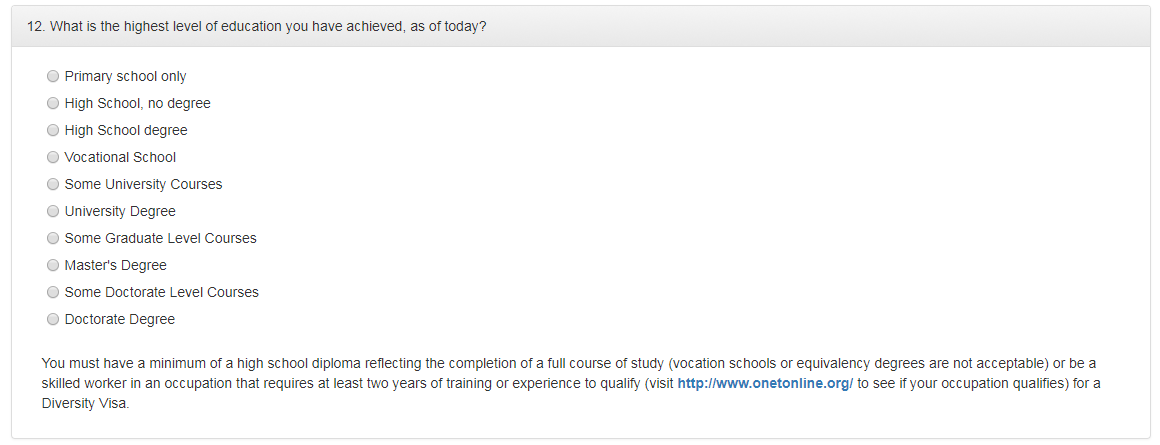
Task: Click the question 12 header text
Action: (256, 27)
